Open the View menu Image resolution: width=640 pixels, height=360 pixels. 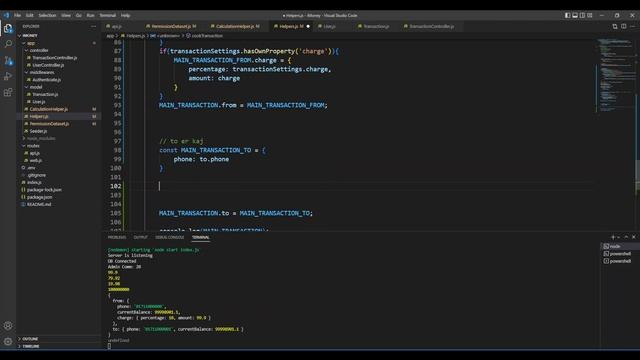(x=66, y=15)
